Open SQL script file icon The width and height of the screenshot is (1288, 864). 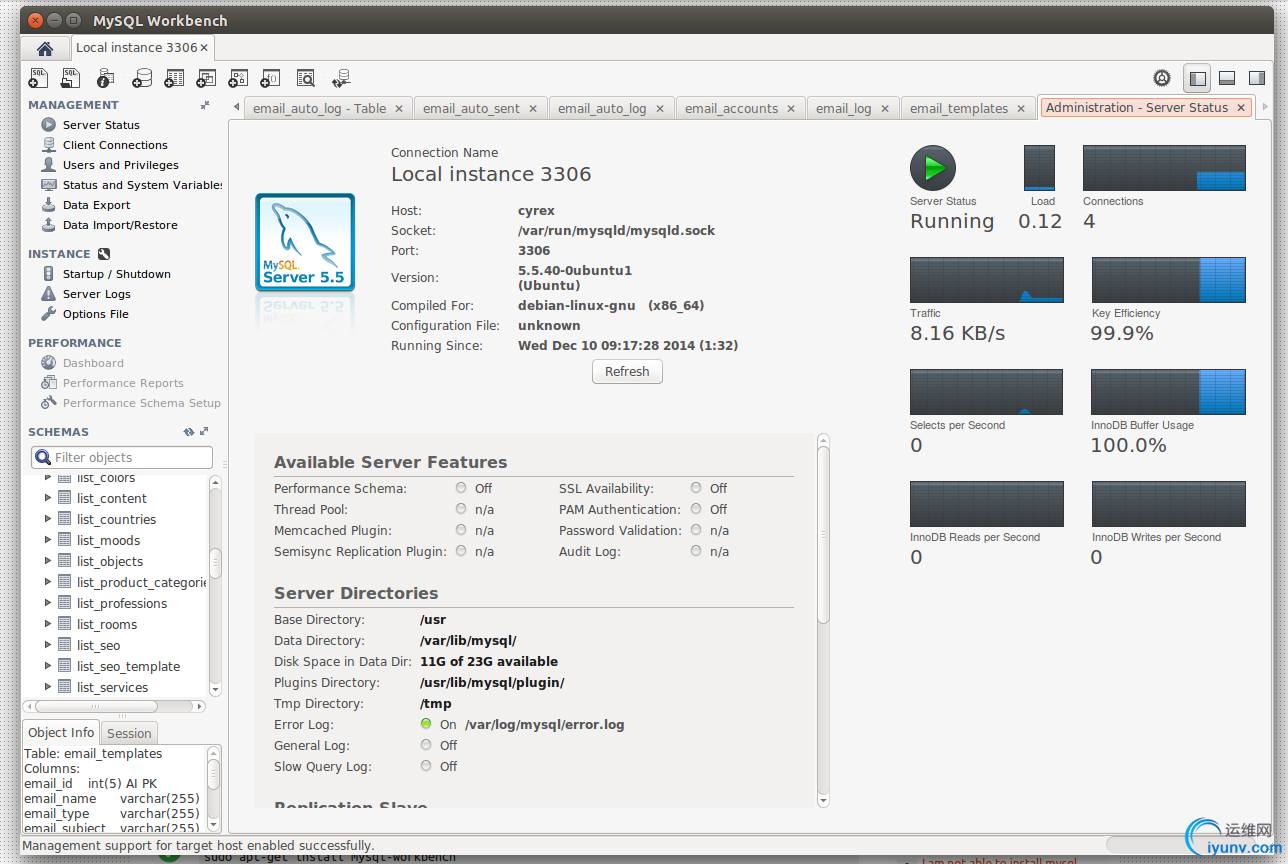tap(70, 77)
